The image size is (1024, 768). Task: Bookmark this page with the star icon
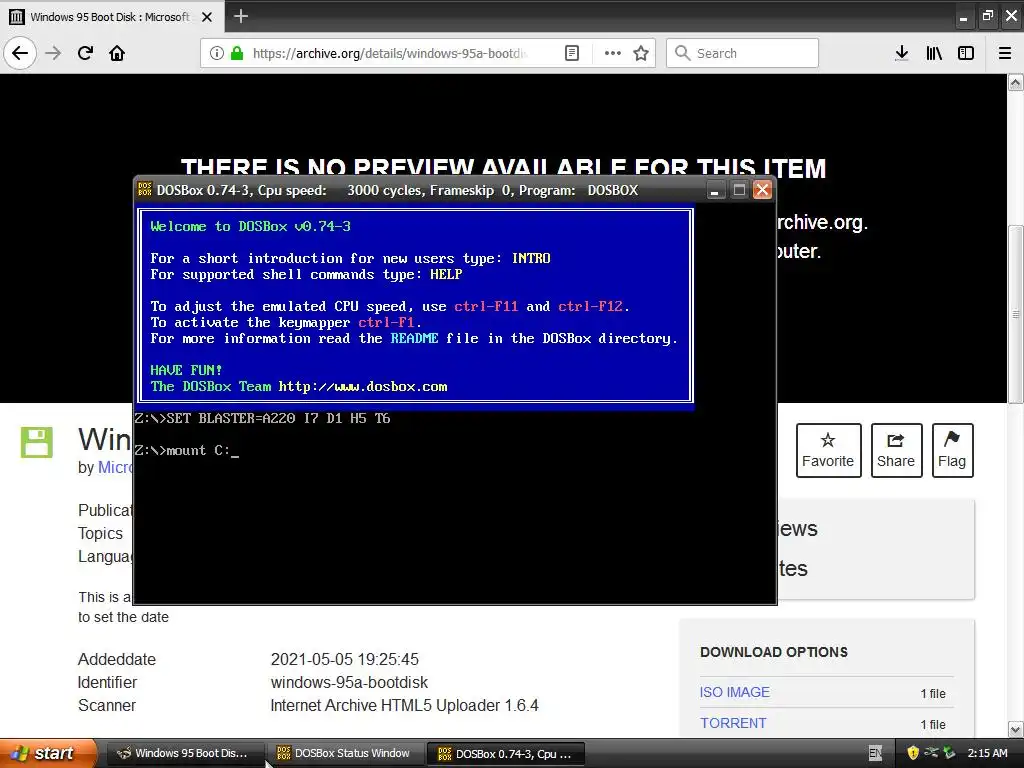click(641, 53)
